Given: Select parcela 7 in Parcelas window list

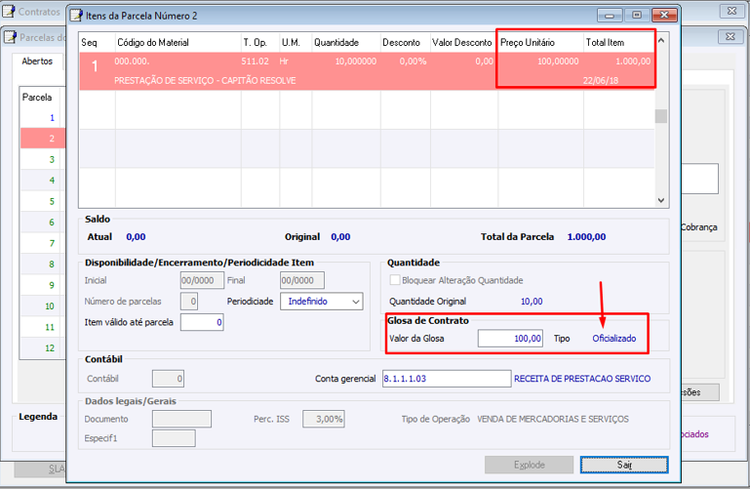Looking at the screenshot, I should (x=42, y=243).
